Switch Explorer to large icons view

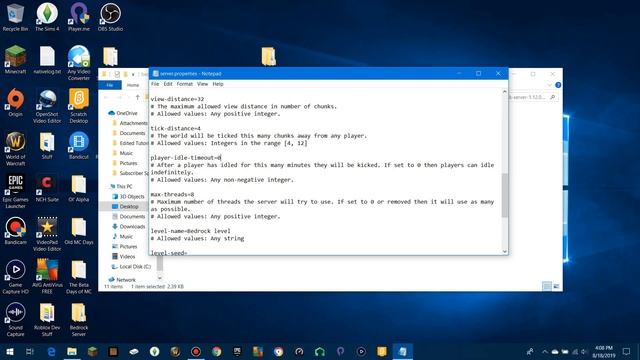[x=556, y=286]
